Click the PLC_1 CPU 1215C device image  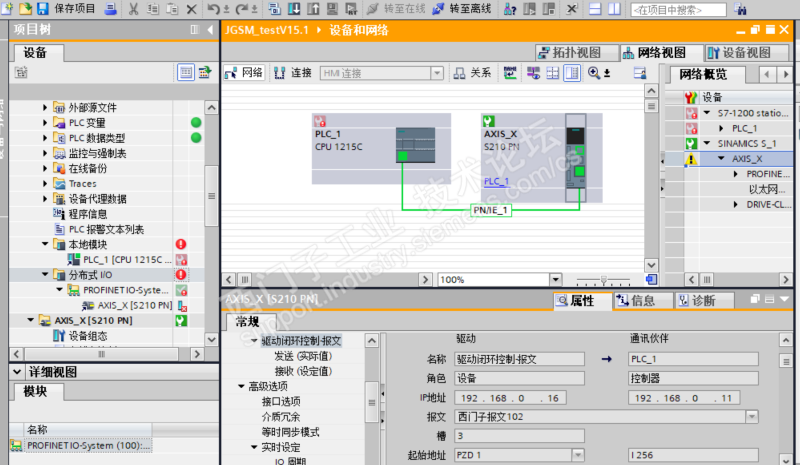click(x=415, y=145)
